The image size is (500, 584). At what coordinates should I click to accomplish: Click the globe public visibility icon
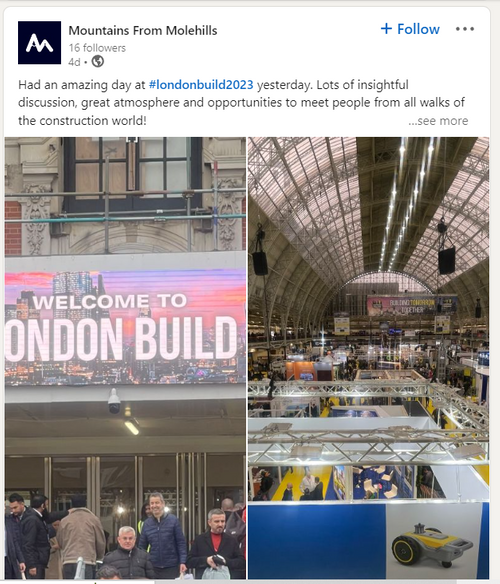(98, 61)
